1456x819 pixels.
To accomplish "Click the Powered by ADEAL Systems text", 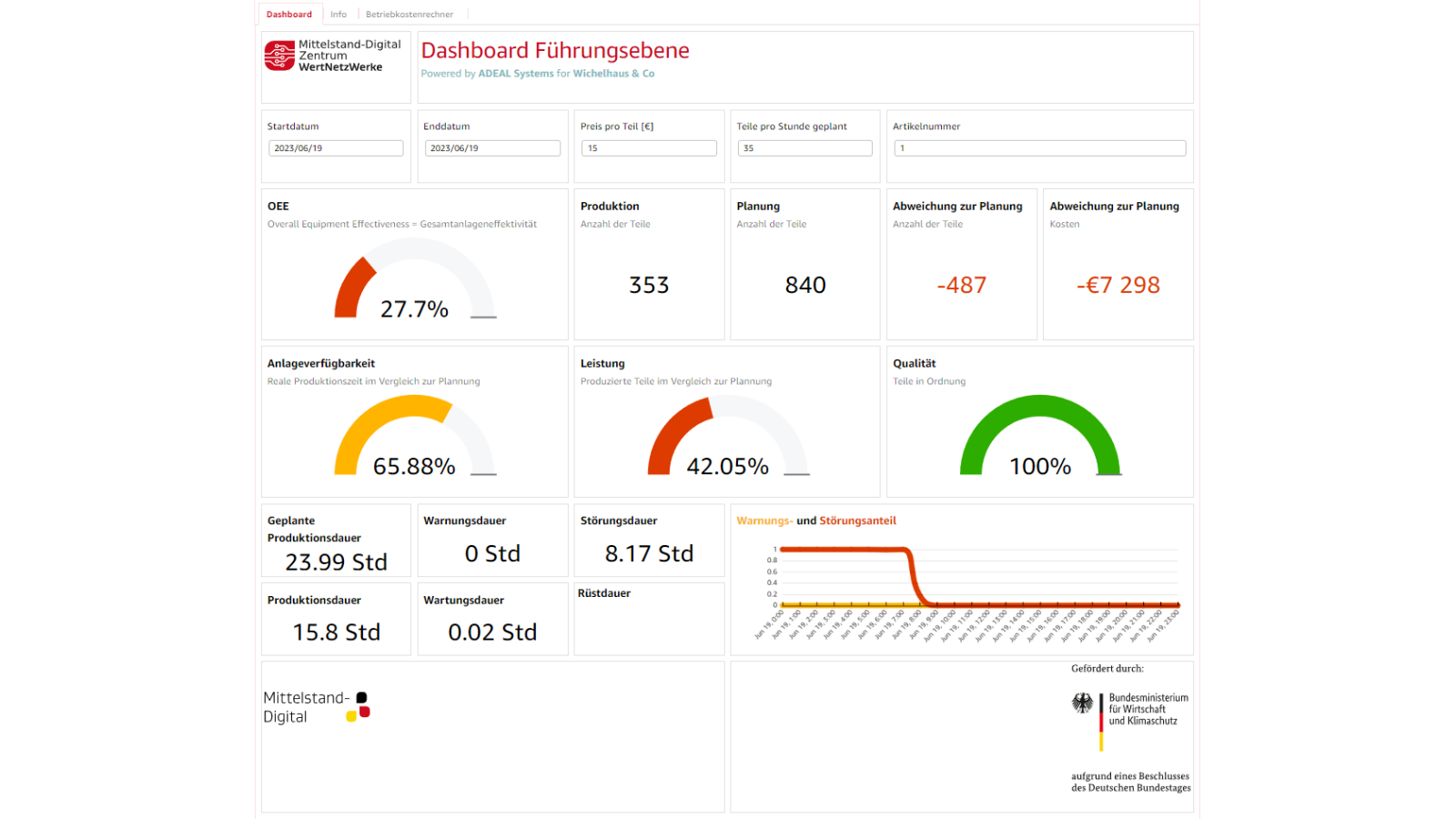I will [538, 74].
